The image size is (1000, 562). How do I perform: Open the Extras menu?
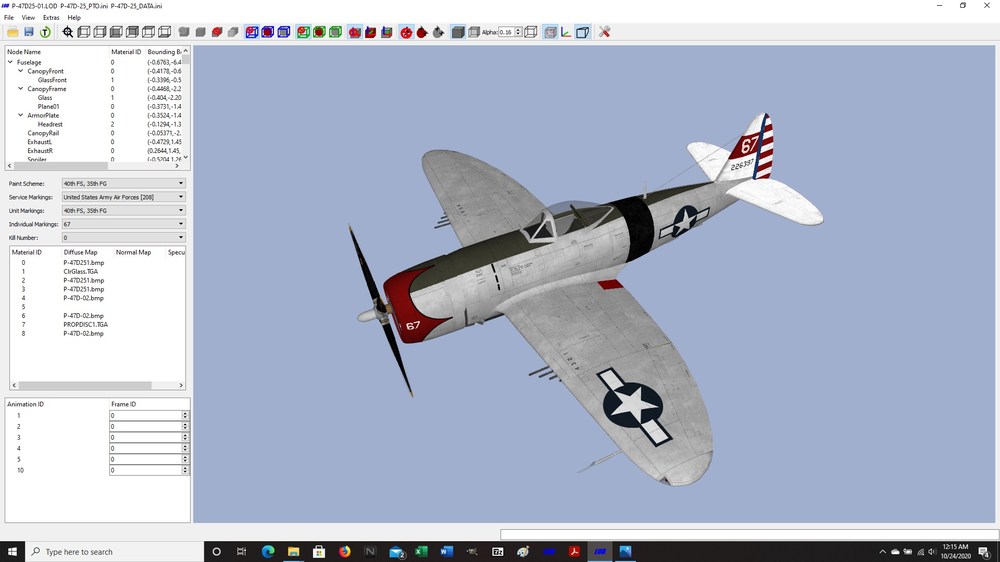[x=51, y=18]
